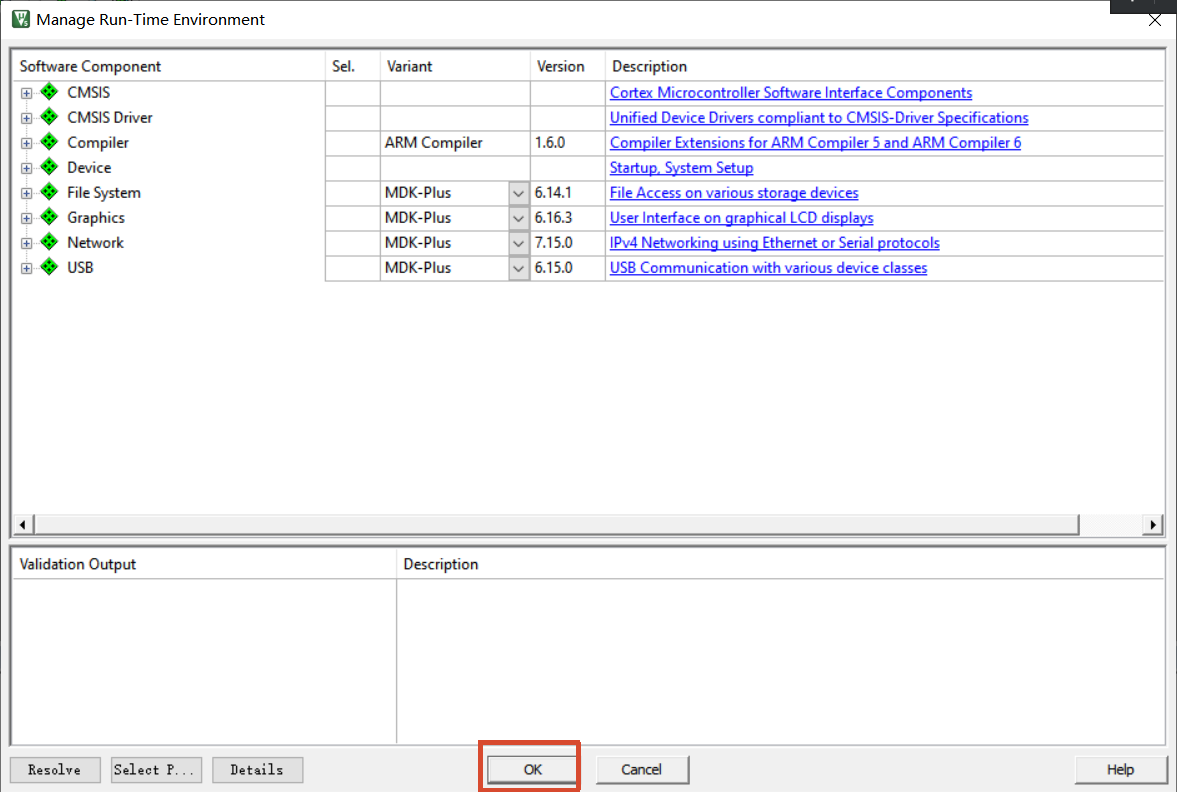
Task: Click the Device component diamond icon
Action: click(x=50, y=167)
